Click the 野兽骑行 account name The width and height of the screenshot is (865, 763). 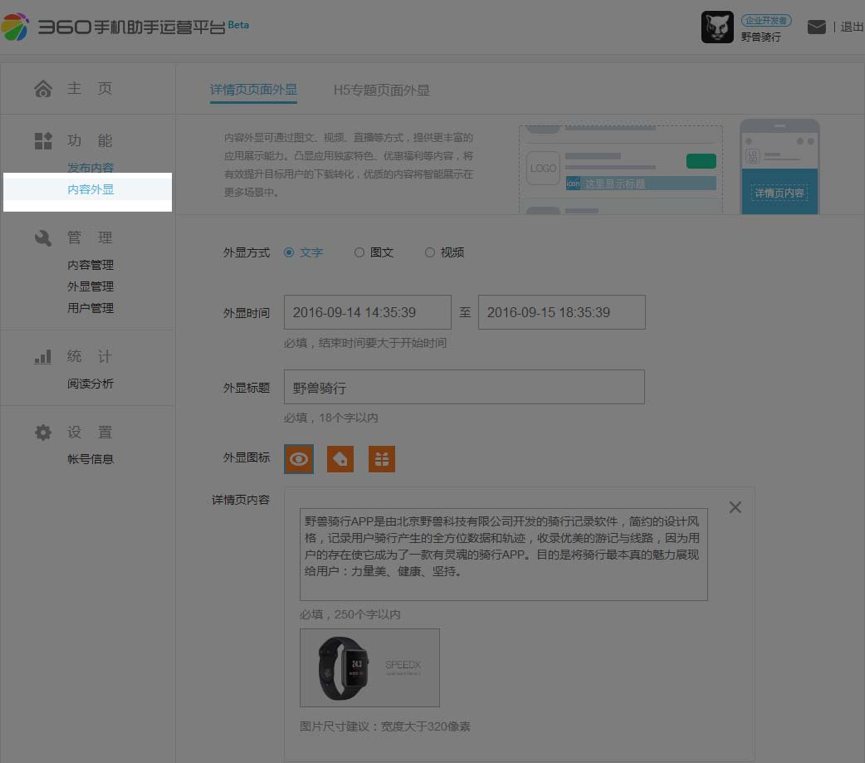(x=761, y=37)
